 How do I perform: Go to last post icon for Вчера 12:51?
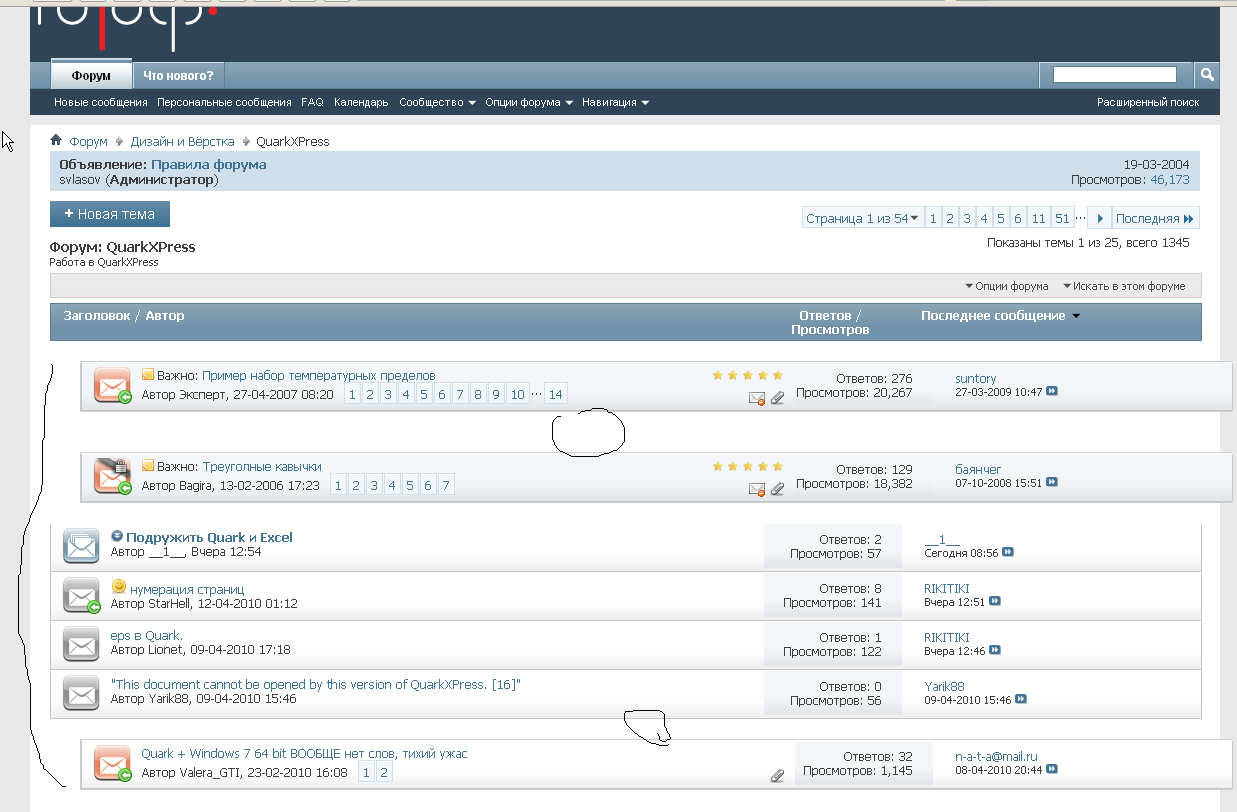point(995,601)
